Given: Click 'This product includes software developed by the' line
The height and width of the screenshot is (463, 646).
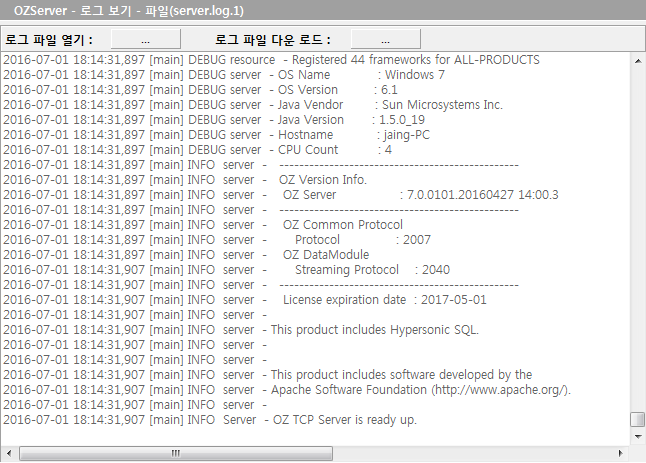Looking at the screenshot, I should point(268,374).
